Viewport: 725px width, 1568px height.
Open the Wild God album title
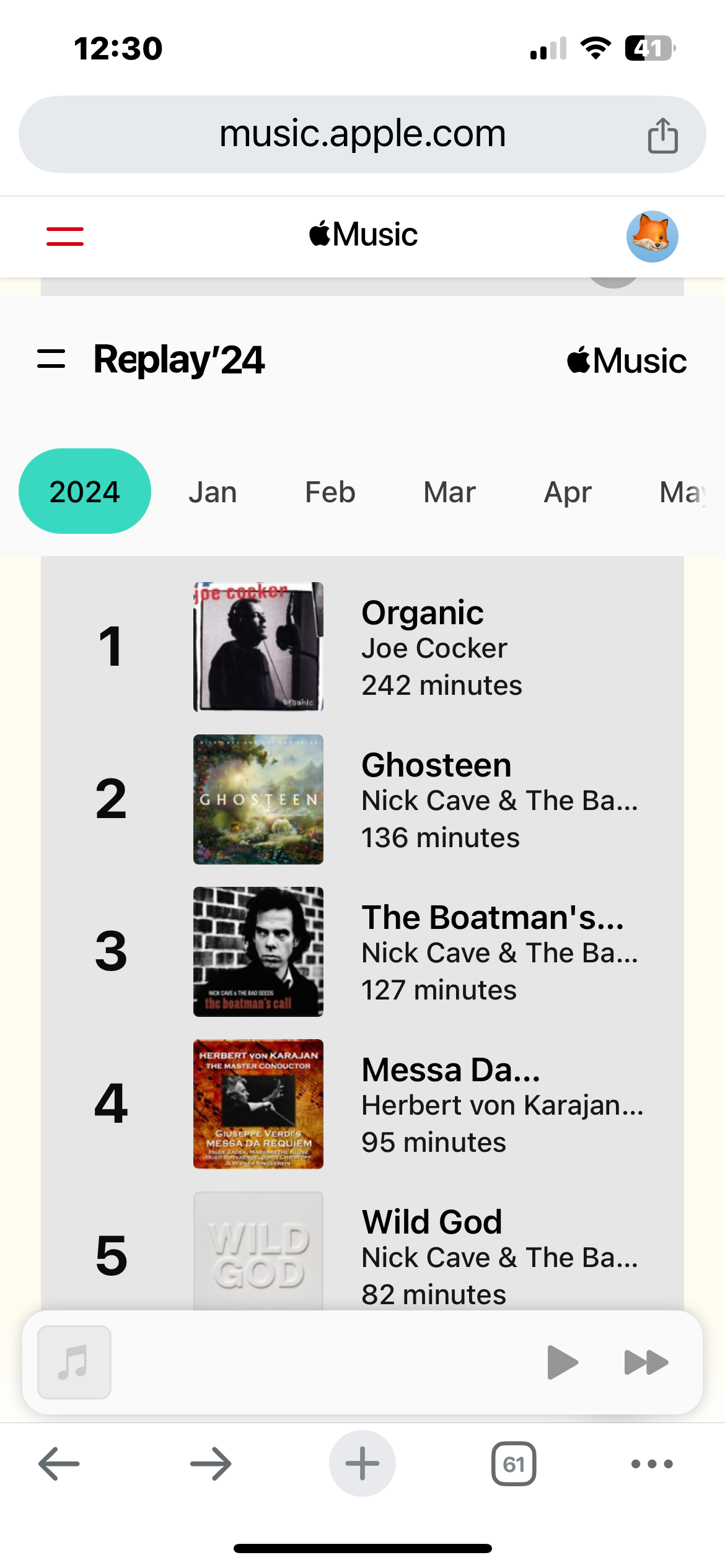click(x=432, y=1222)
